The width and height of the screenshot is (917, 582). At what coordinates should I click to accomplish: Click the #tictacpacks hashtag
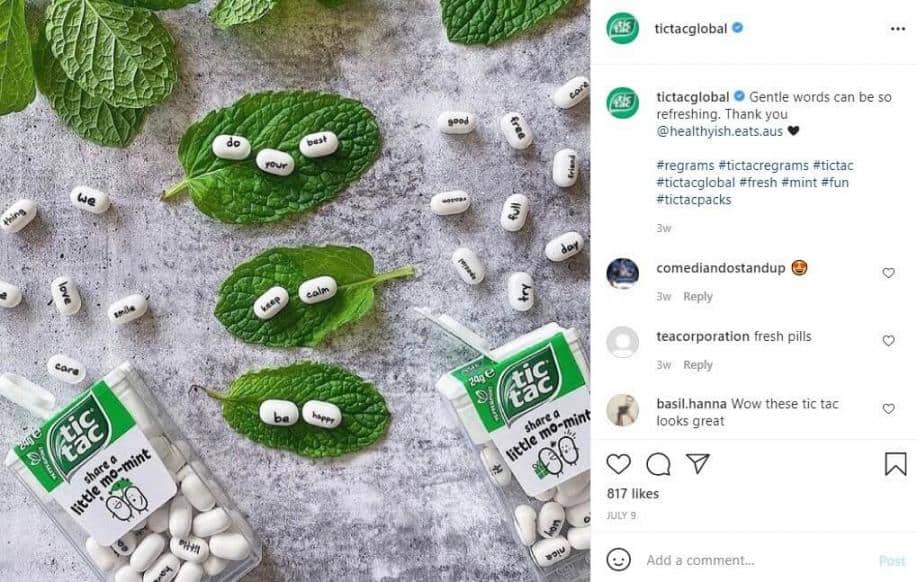click(x=694, y=199)
